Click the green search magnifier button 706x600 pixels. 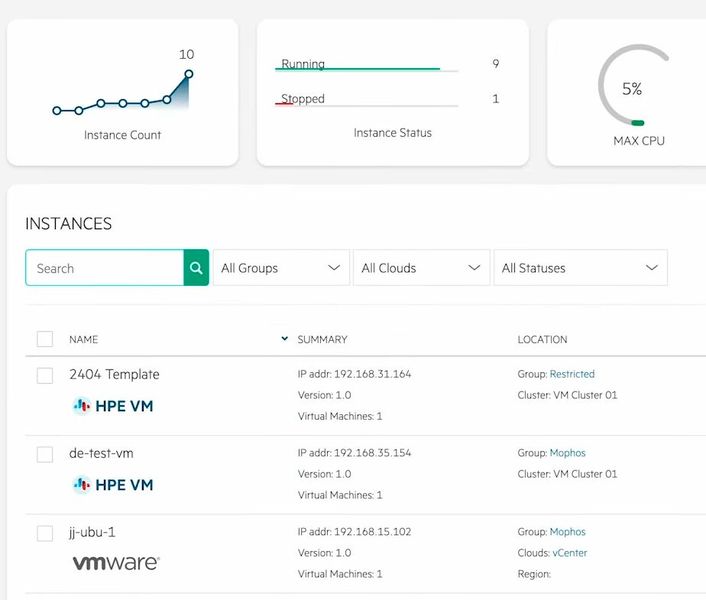tap(196, 268)
